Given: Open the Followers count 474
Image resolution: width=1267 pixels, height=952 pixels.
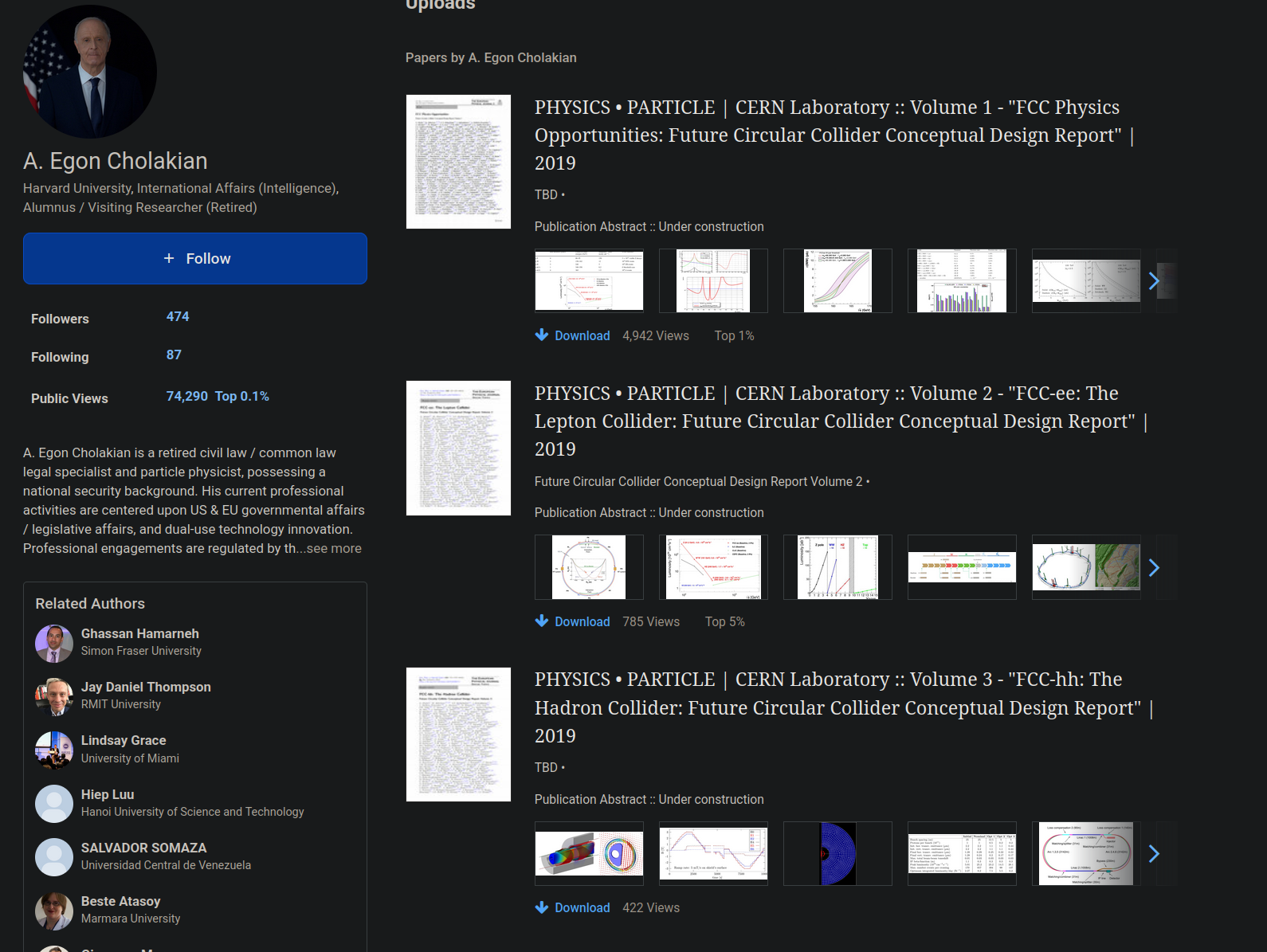Looking at the screenshot, I should tap(178, 316).
